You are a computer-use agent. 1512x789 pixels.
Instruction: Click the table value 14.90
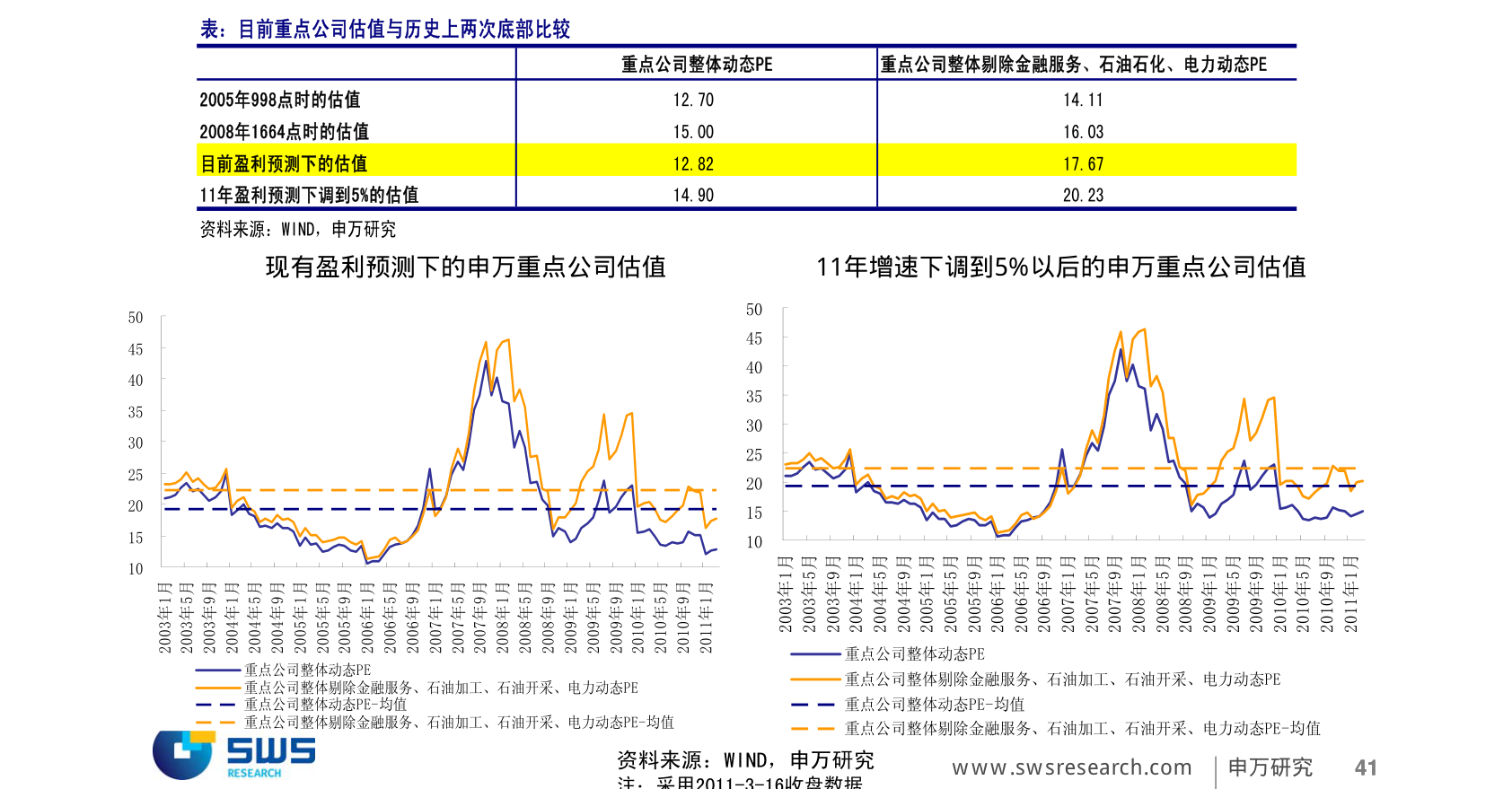click(x=694, y=196)
